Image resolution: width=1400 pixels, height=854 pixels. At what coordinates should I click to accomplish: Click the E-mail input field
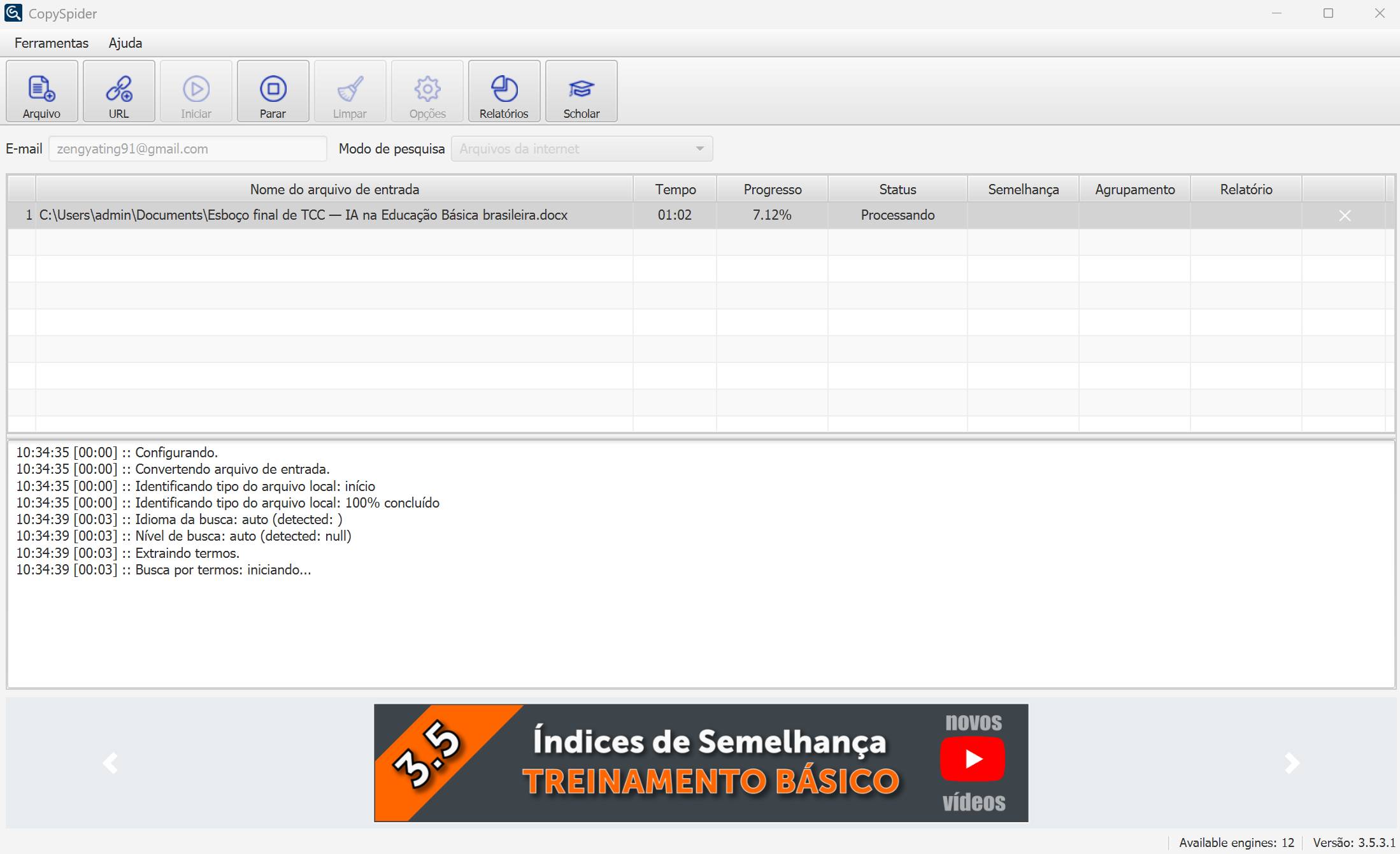tap(188, 148)
